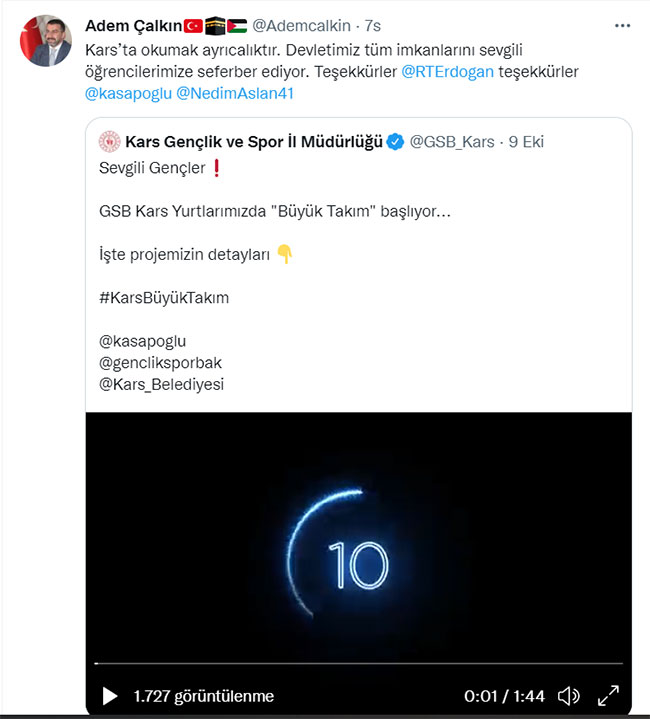Open the quoted tweet's 9 Eki date
This screenshot has height=719, width=650.
point(526,141)
